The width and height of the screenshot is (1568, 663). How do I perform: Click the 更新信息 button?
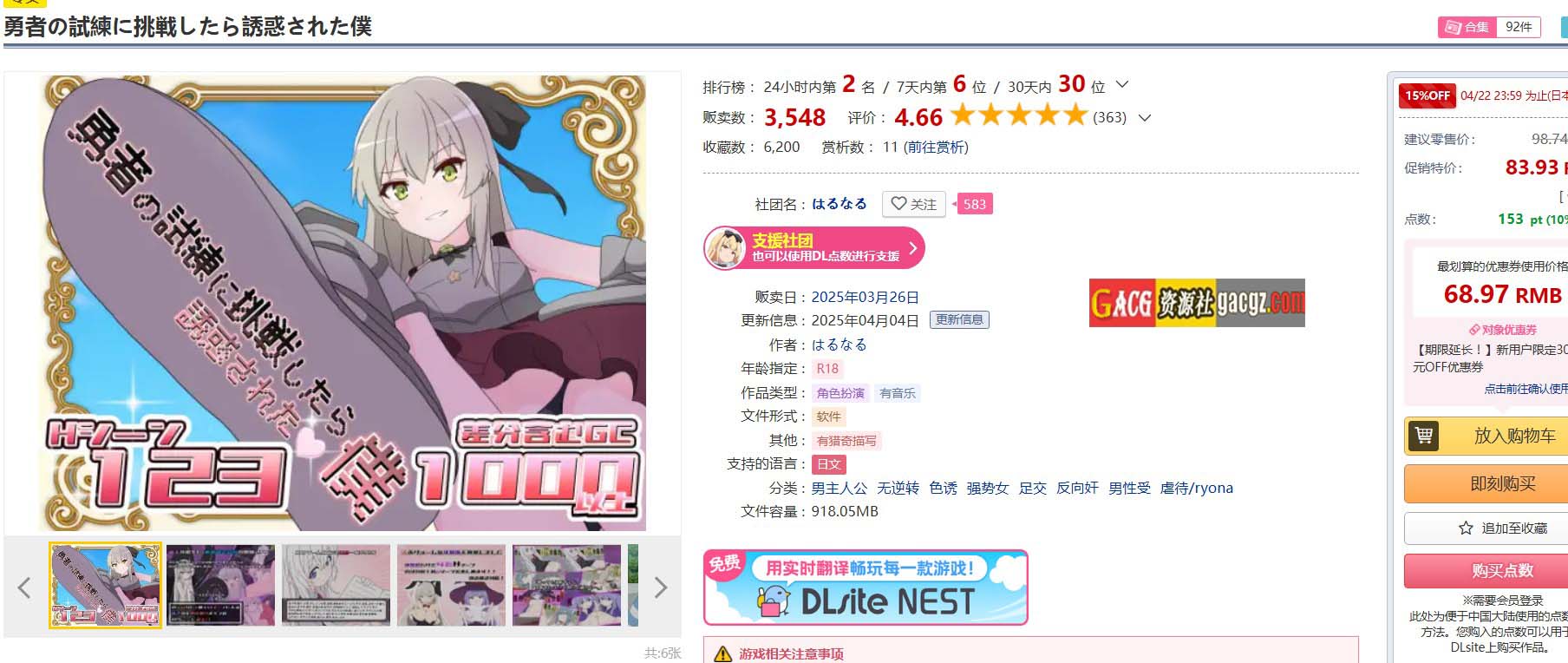[959, 319]
